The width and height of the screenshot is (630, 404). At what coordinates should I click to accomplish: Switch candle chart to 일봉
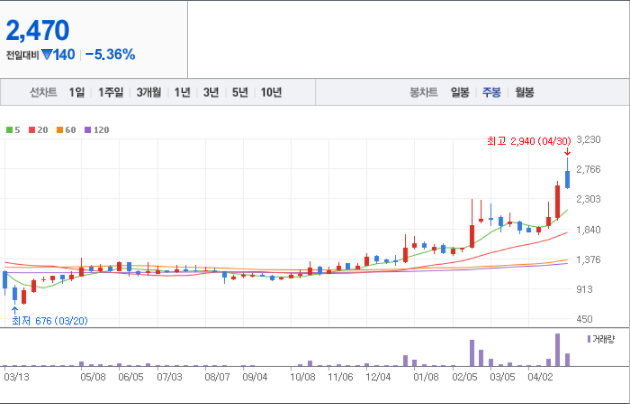coord(460,92)
